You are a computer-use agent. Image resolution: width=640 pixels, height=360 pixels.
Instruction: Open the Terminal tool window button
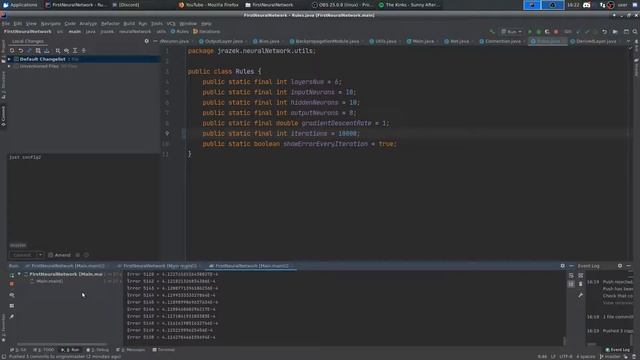tap(163, 350)
